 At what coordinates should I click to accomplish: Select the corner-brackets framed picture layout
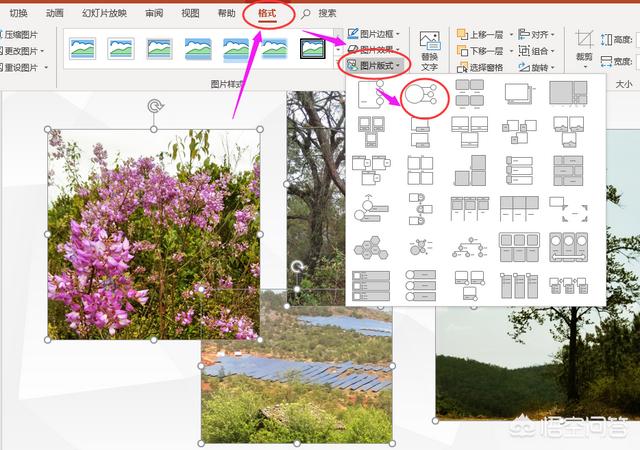coord(567,209)
